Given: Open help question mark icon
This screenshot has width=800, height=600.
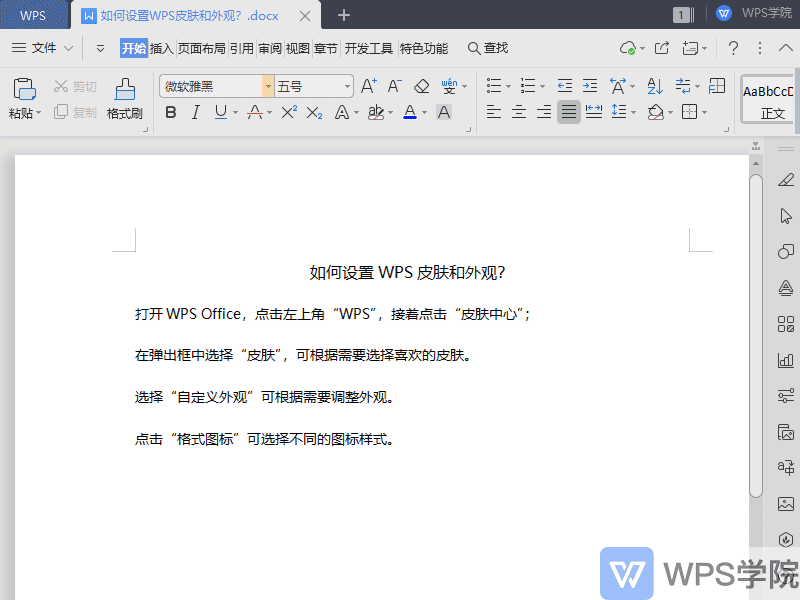Looking at the screenshot, I should (x=733, y=48).
